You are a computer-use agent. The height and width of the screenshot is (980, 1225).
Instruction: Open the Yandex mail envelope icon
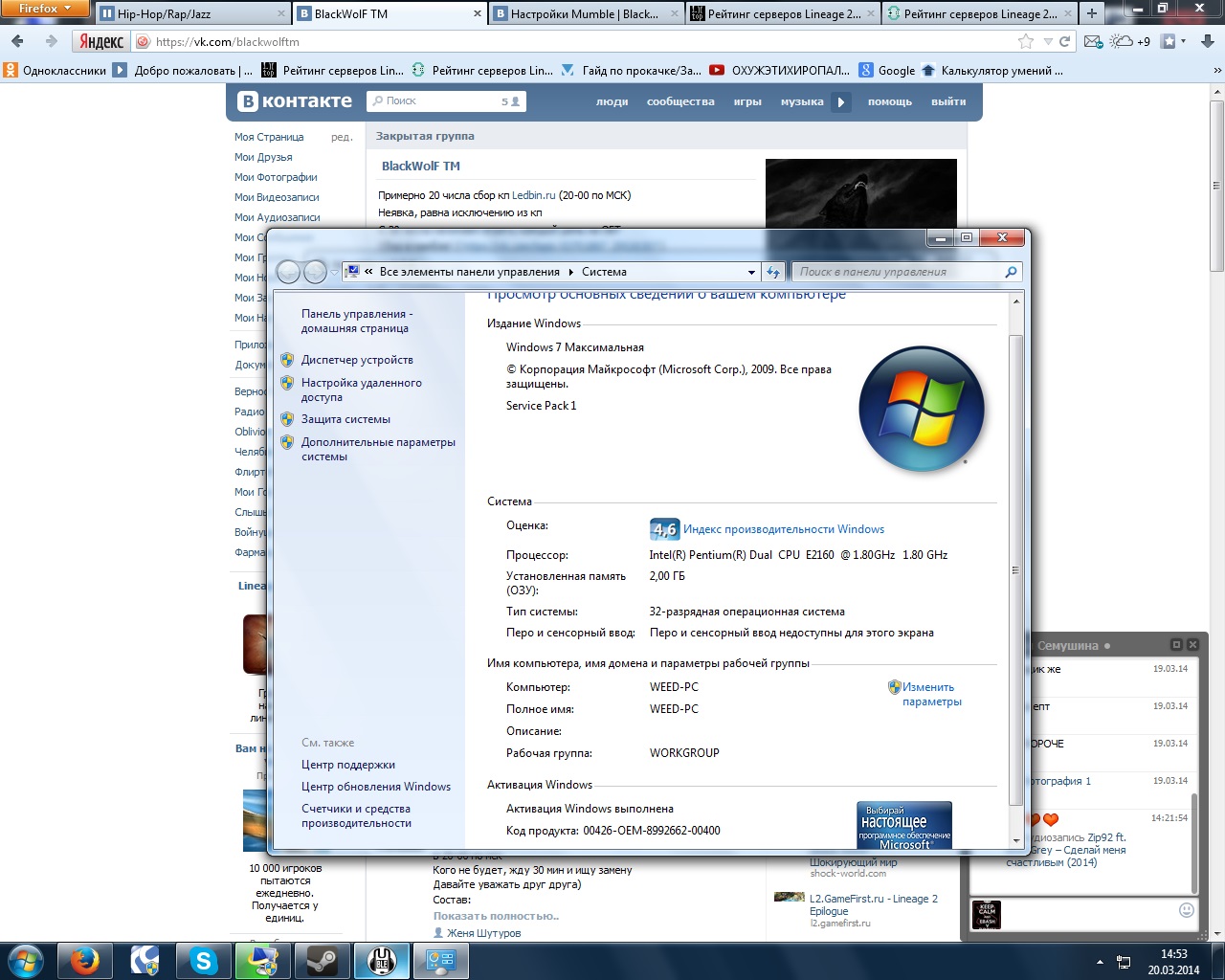pyautogui.click(x=1093, y=41)
